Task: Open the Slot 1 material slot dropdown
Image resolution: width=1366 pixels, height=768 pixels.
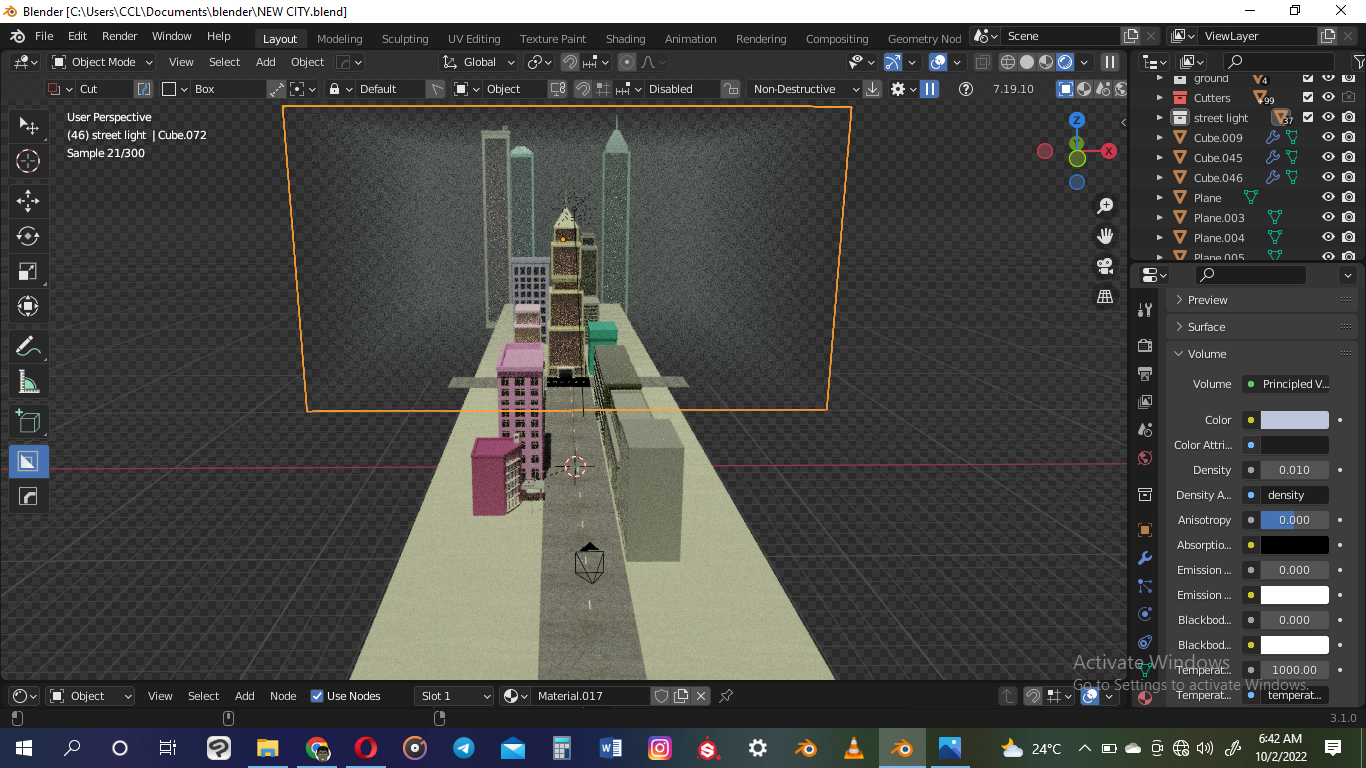Action: (x=454, y=696)
